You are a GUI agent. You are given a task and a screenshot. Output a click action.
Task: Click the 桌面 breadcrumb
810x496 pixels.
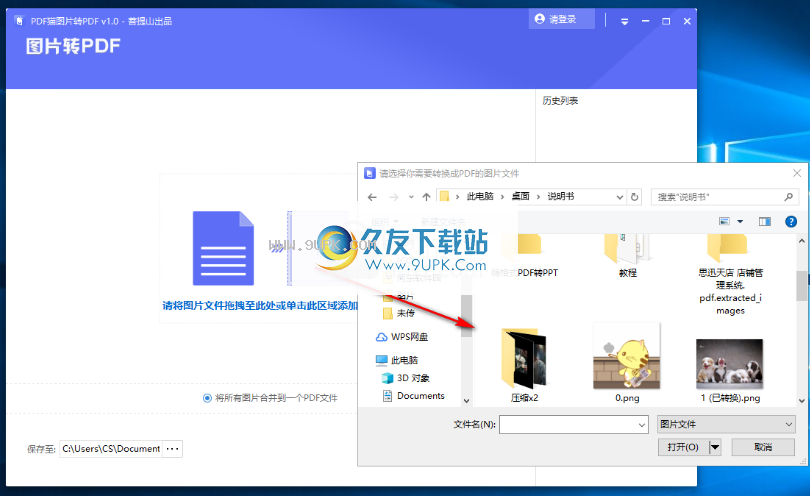520,196
